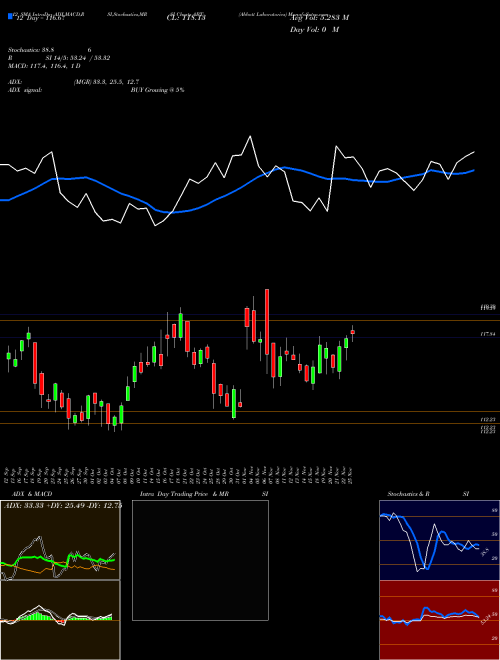
Task: Click the 'BUY Growing @ 5%' signal text
Action: coord(157,90)
